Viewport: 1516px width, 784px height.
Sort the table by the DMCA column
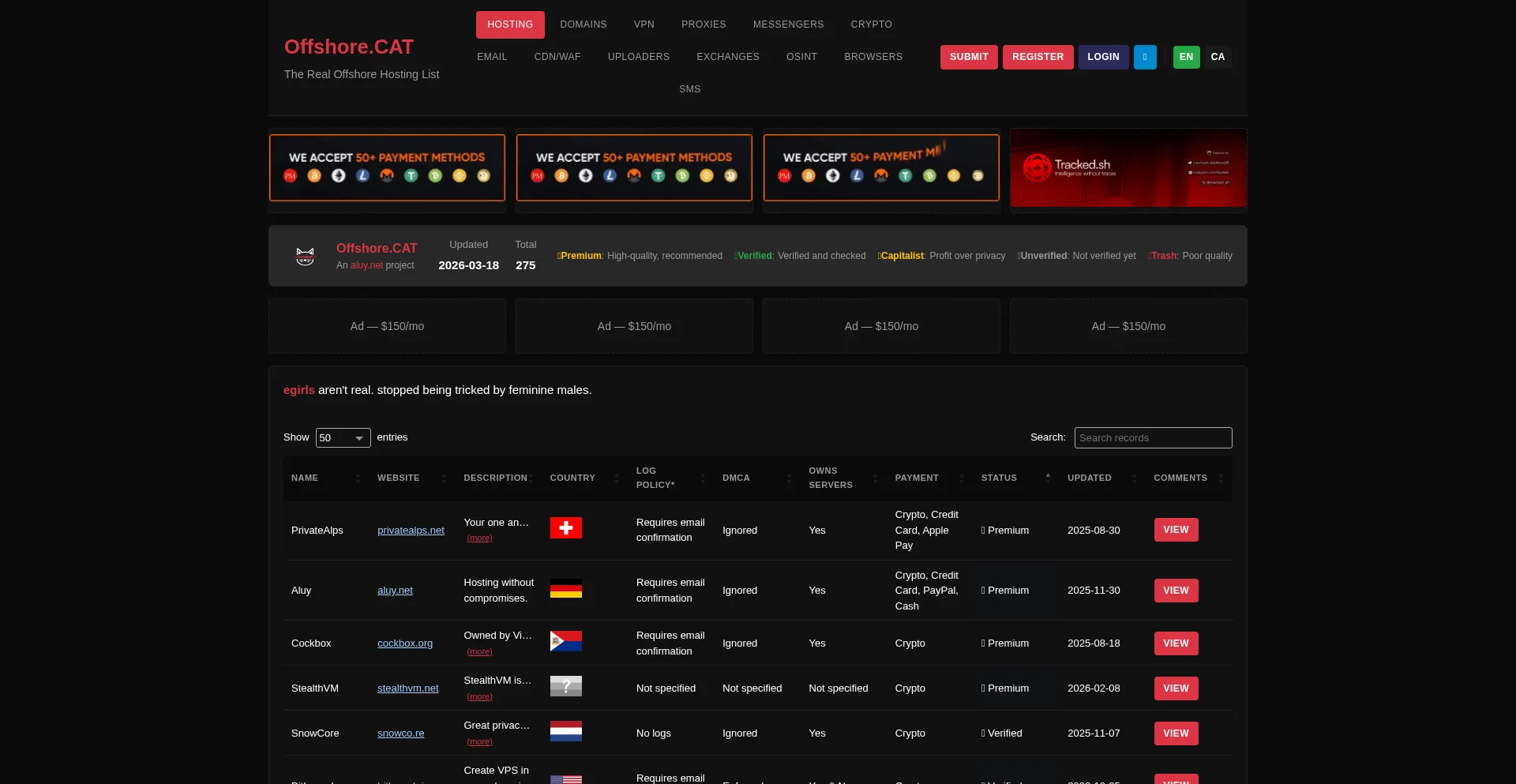[x=757, y=478]
